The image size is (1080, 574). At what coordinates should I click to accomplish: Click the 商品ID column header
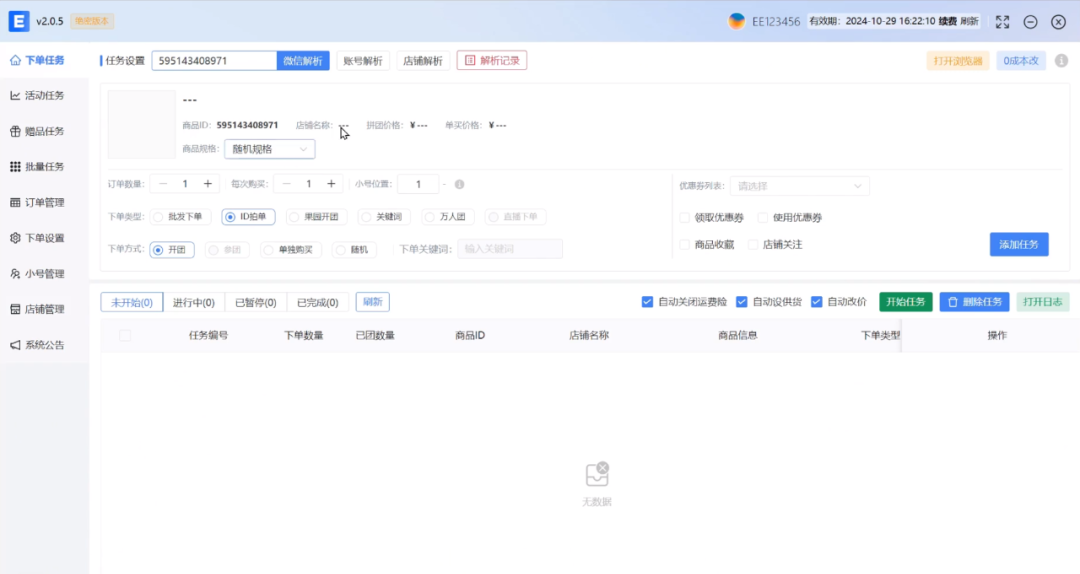pos(470,336)
